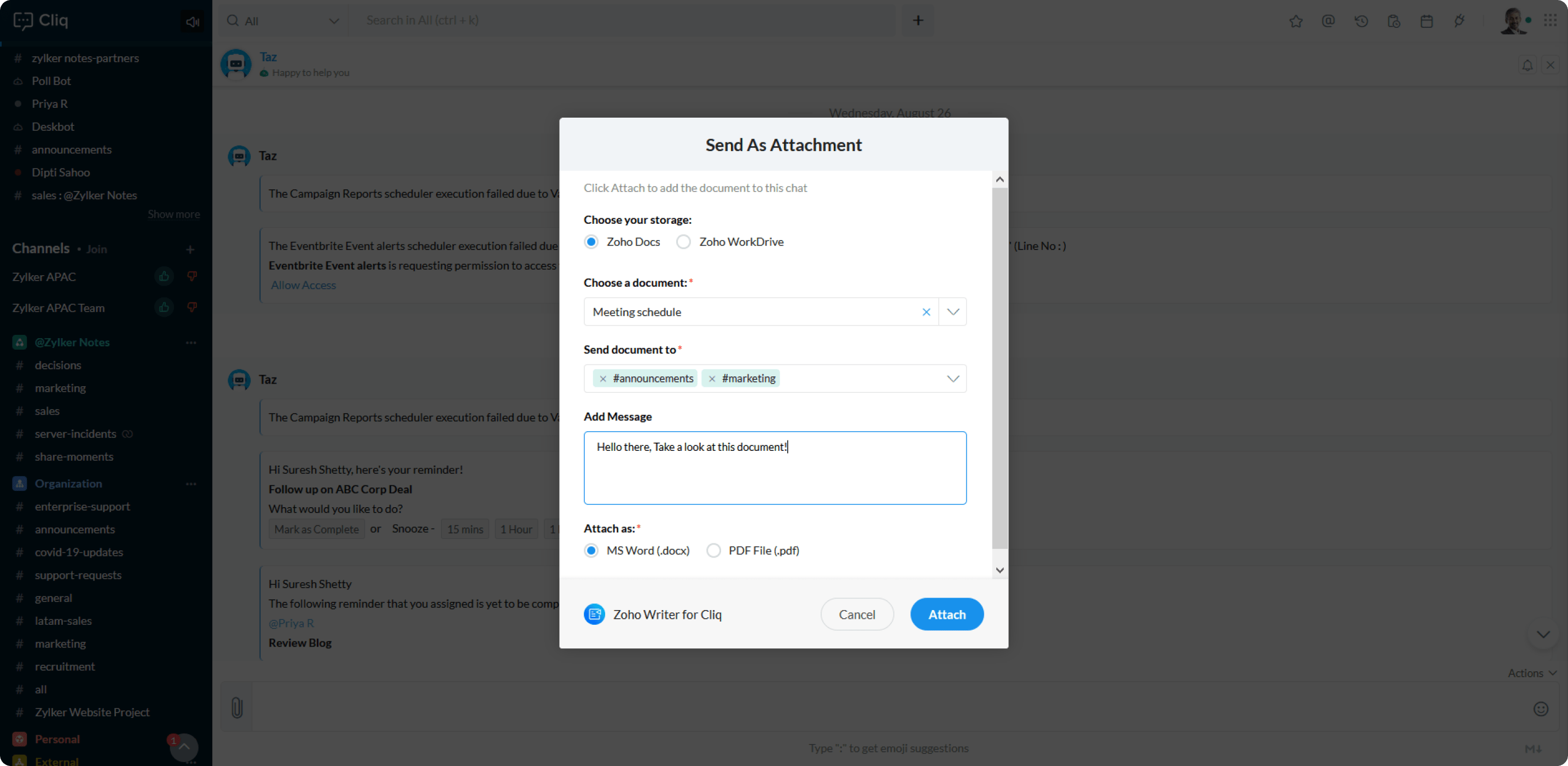The image size is (1568, 766).
Task: Click the @Priya R mention link
Action: click(x=291, y=623)
